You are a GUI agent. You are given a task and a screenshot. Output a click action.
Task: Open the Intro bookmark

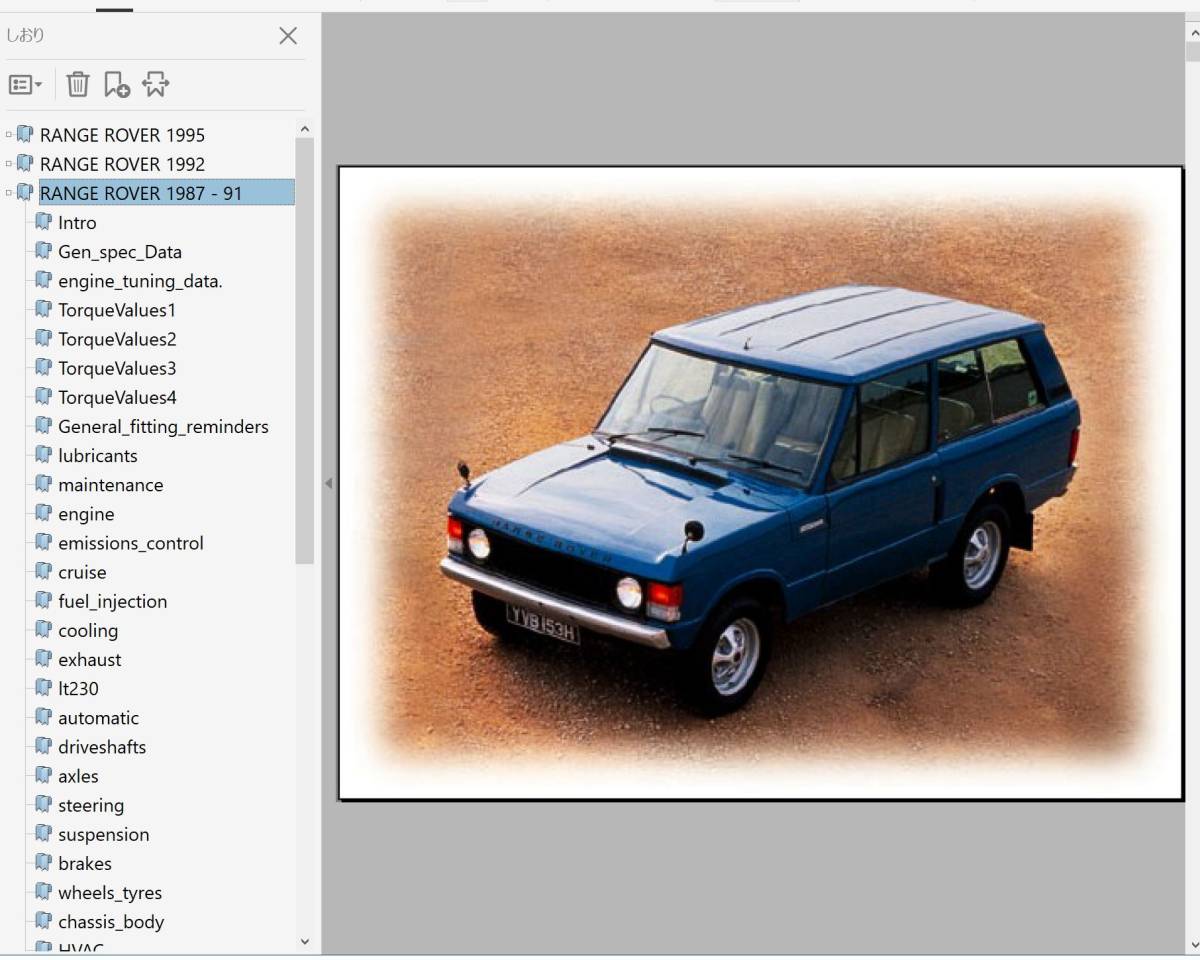[x=77, y=223]
